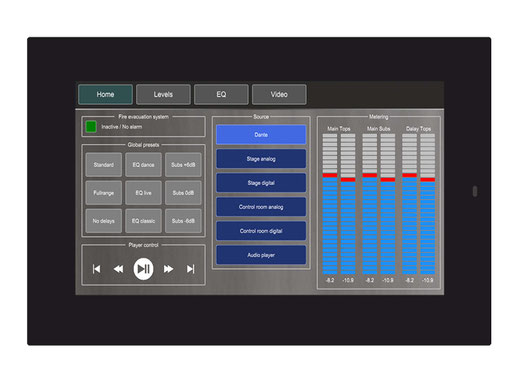The height and width of the screenshot is (381, 519).
Task: Open the Home tab
Action: coord(105,94)
